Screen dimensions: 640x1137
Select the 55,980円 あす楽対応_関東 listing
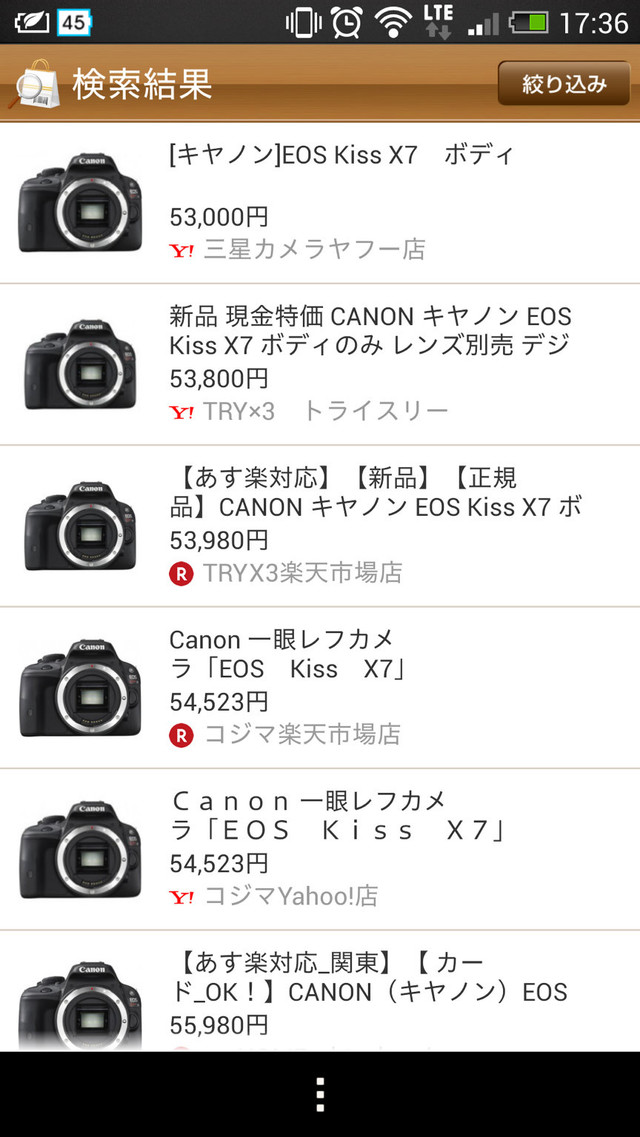(x=368, y=992)
